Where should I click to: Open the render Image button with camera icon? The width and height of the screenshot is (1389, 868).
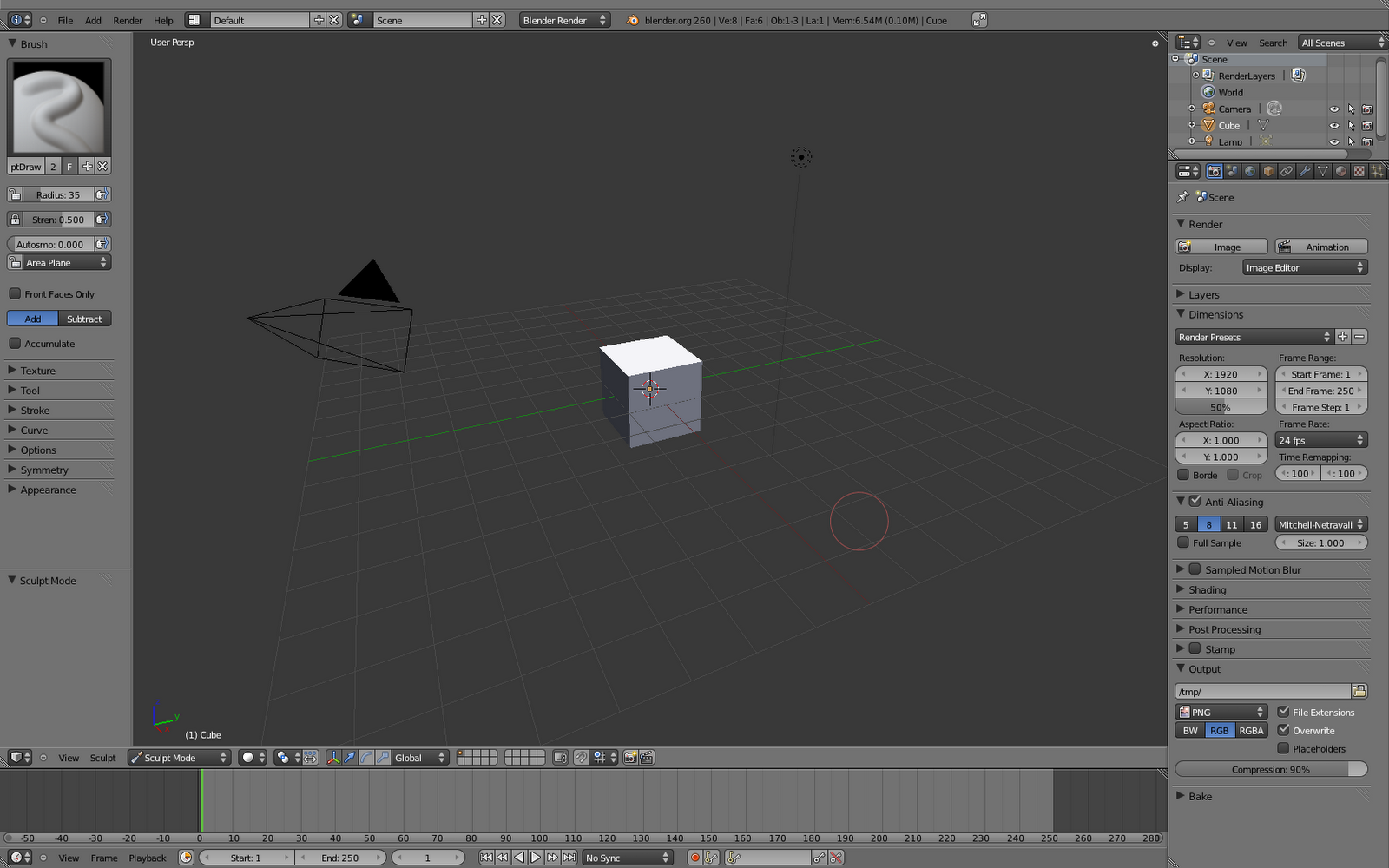1221,246
